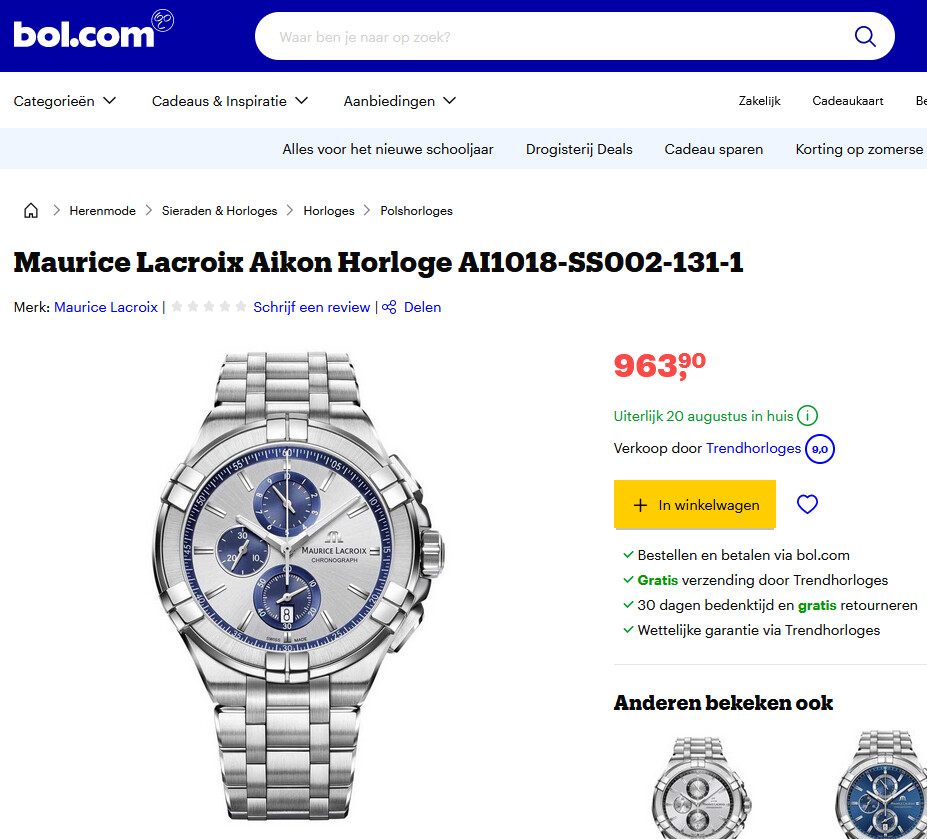Add the watch to your wishlist with the heart icon
The height and width of the screenshot is (839, 927).
point(807,504)
